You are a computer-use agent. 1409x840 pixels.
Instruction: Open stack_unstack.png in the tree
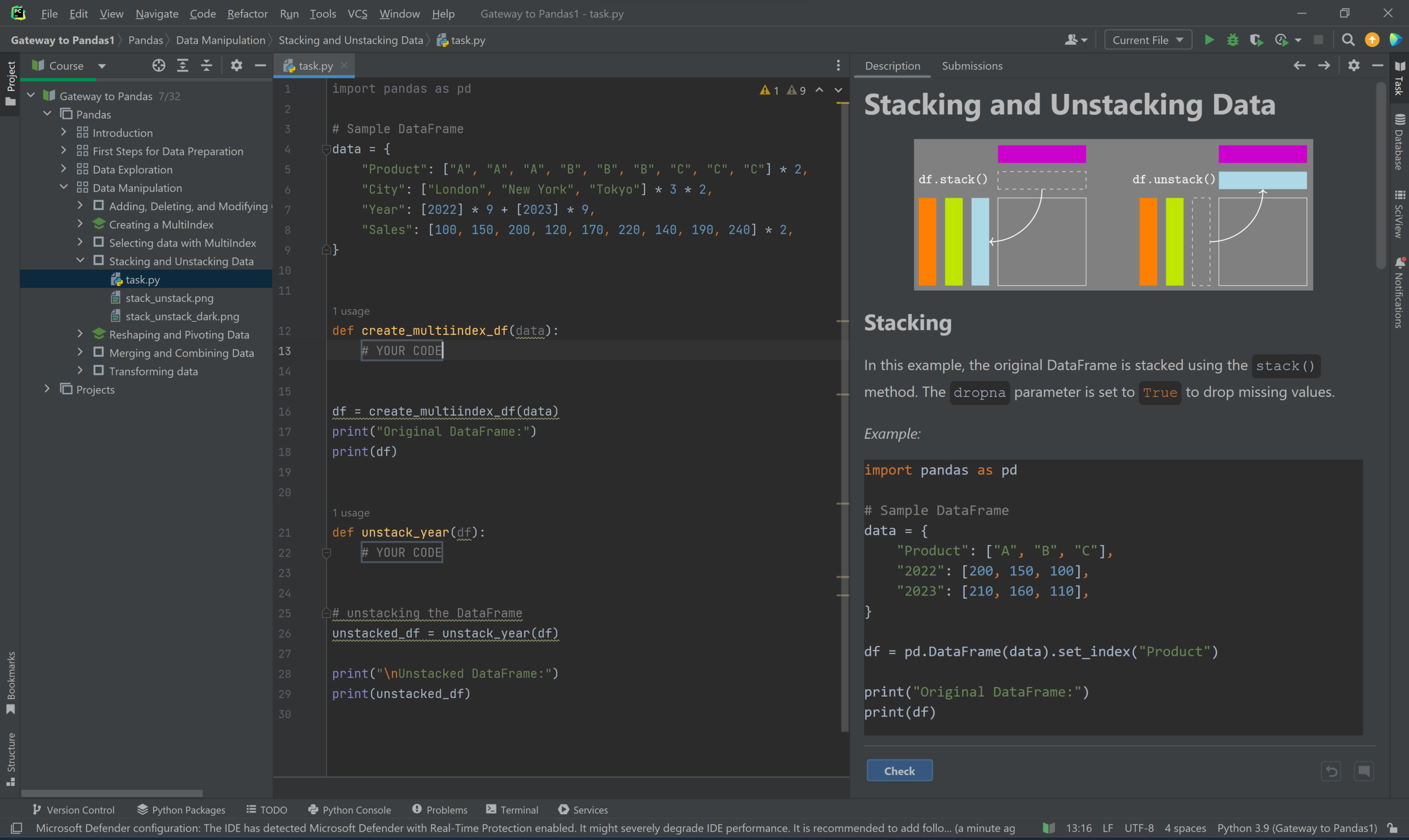coord(169,298)
